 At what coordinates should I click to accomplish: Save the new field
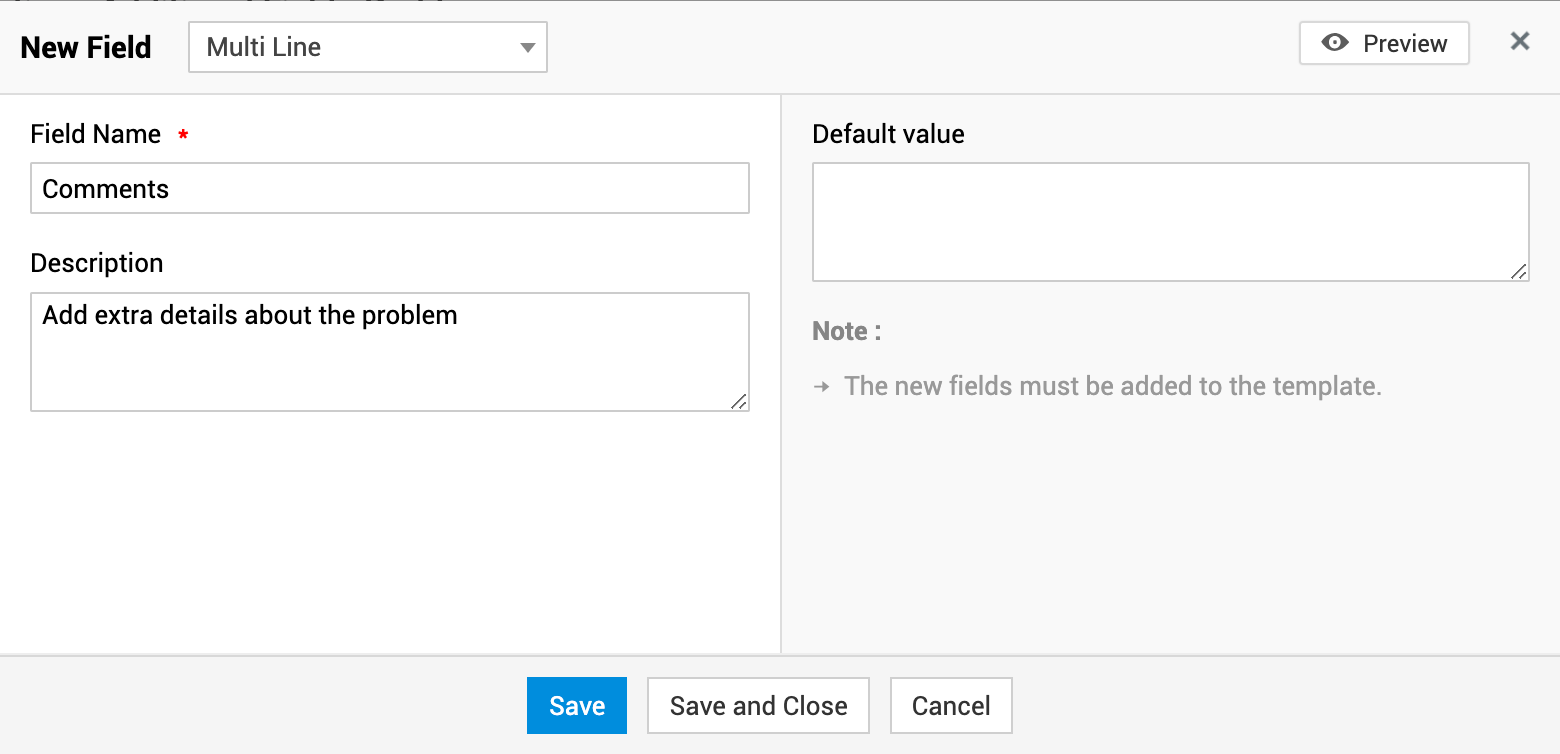[577, 706]
